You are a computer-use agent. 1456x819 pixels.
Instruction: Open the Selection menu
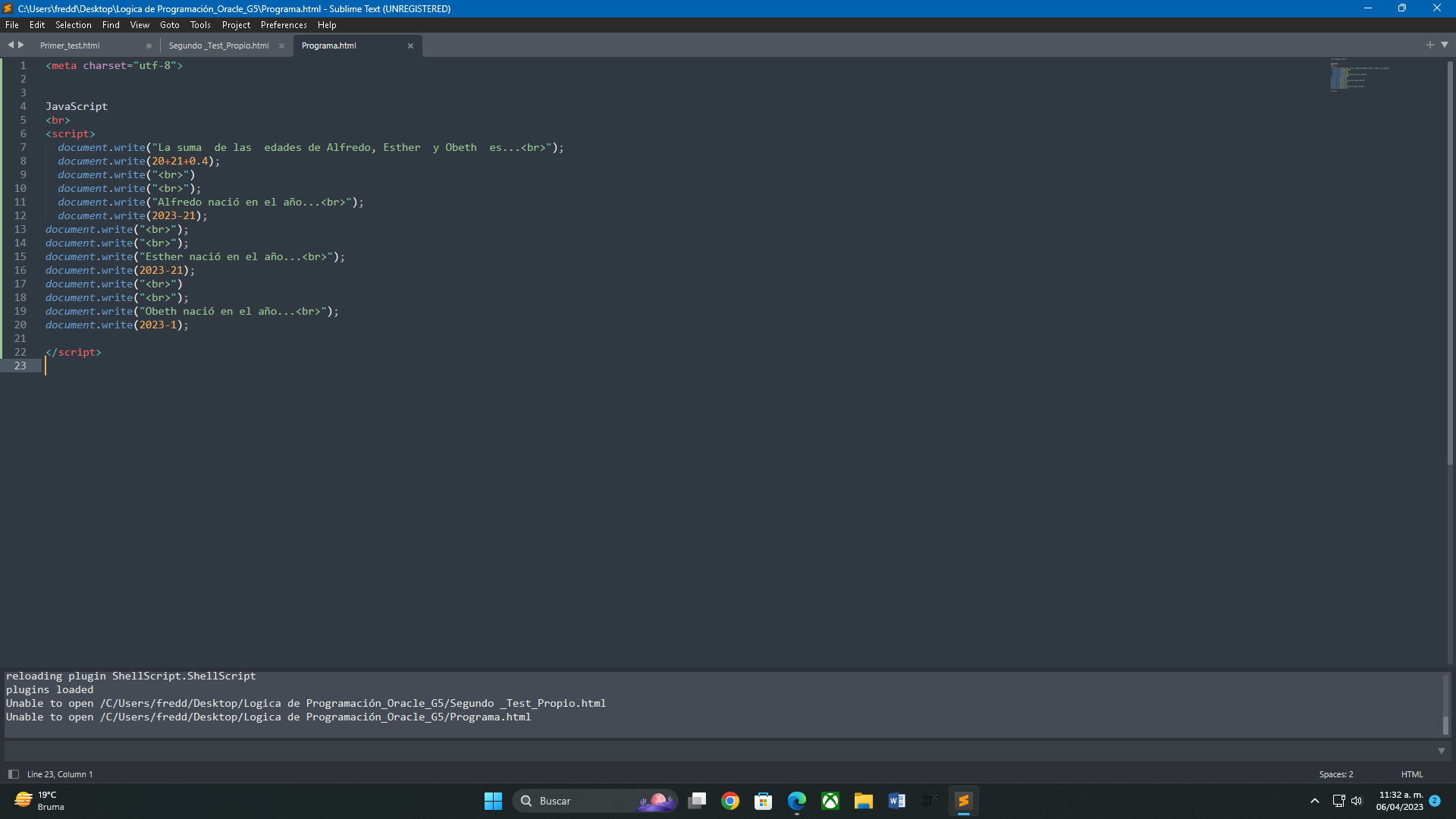pyautogui.click(x=74, y=25)
